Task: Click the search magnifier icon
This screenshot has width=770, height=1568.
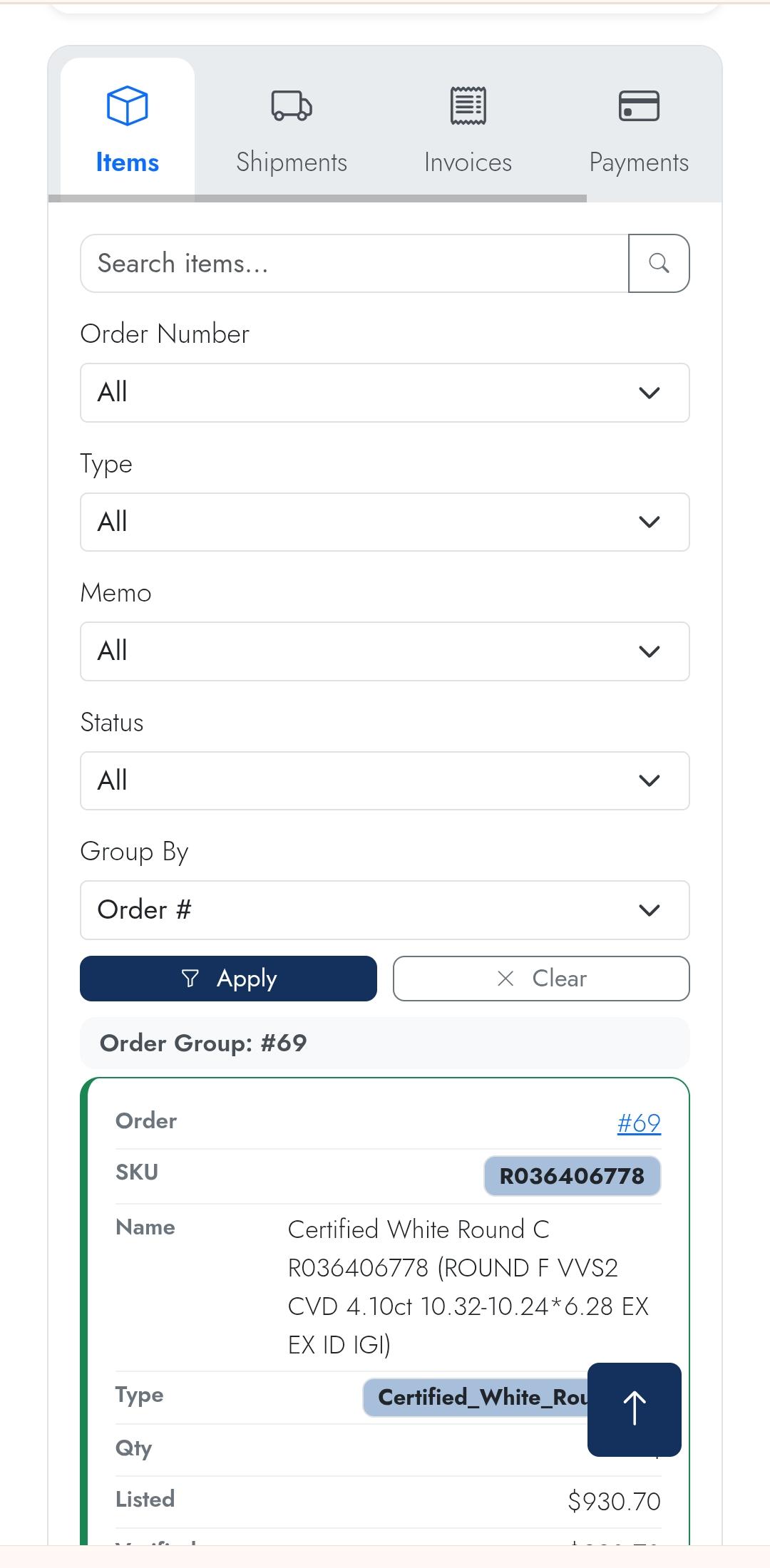Action: click(x=658, y=263)
